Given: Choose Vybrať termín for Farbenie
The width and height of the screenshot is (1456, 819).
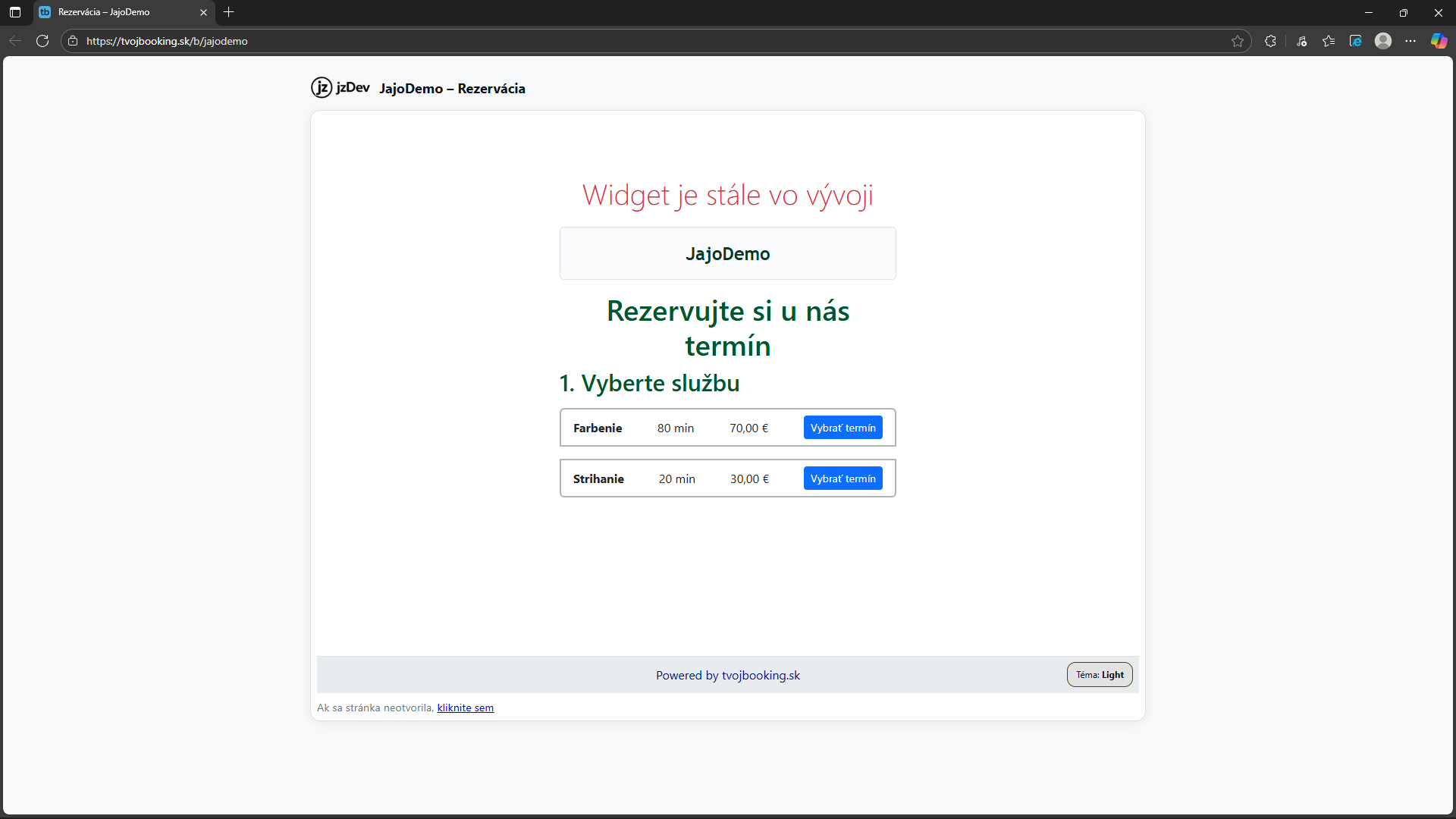Looking at the screenshot, I should [x=843, y=428].
